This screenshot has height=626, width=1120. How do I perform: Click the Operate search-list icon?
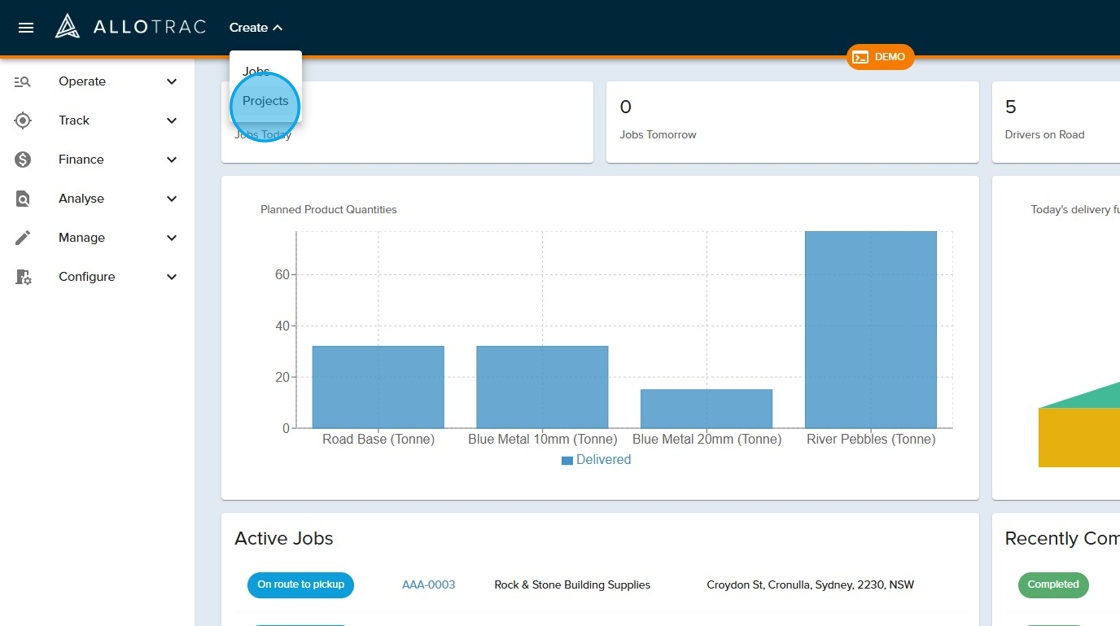coord(23,82)
